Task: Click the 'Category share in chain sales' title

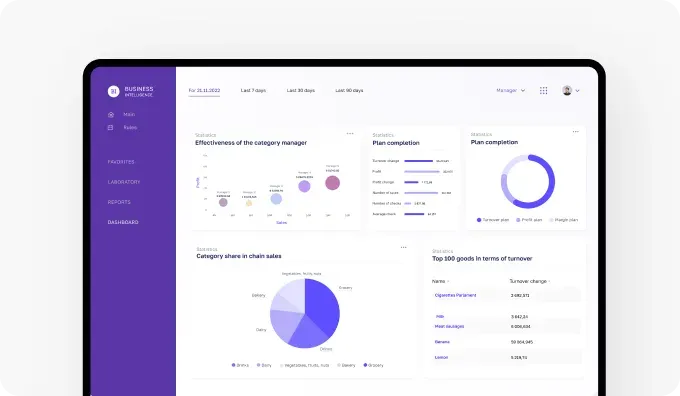Action: click(x=239, y=256)
